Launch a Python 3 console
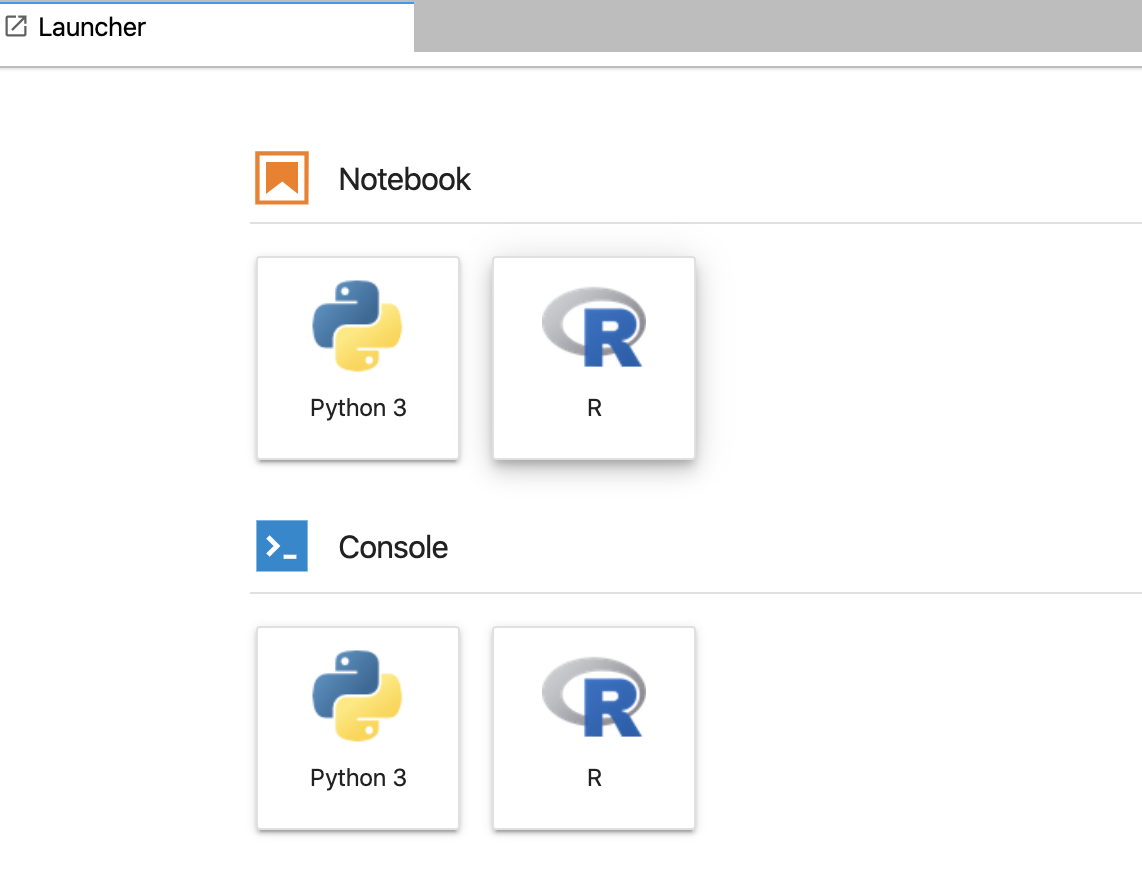The image size is (1142, 886). pos(358,728)
